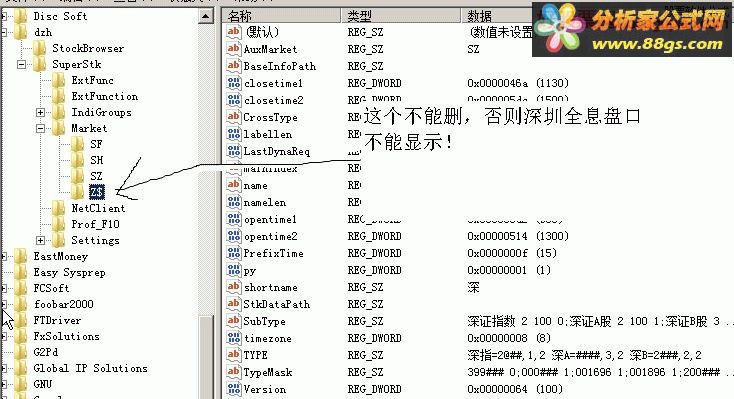Select the Prof_F10 key
The width and height of the screenshot is (734, 399).
click(95, 224)
